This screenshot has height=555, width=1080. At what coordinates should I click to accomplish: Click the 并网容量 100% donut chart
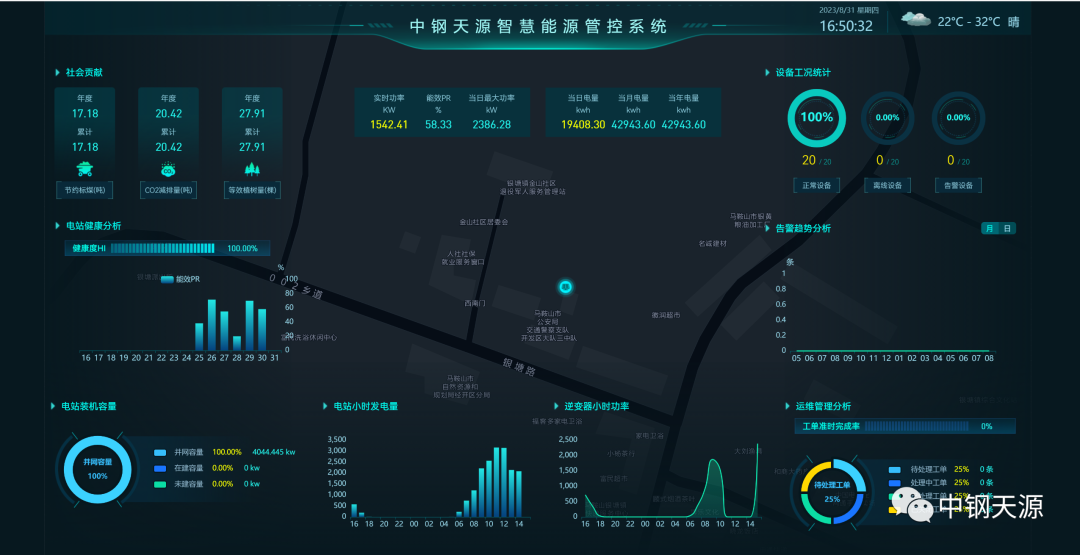click(x=97, y=469)
